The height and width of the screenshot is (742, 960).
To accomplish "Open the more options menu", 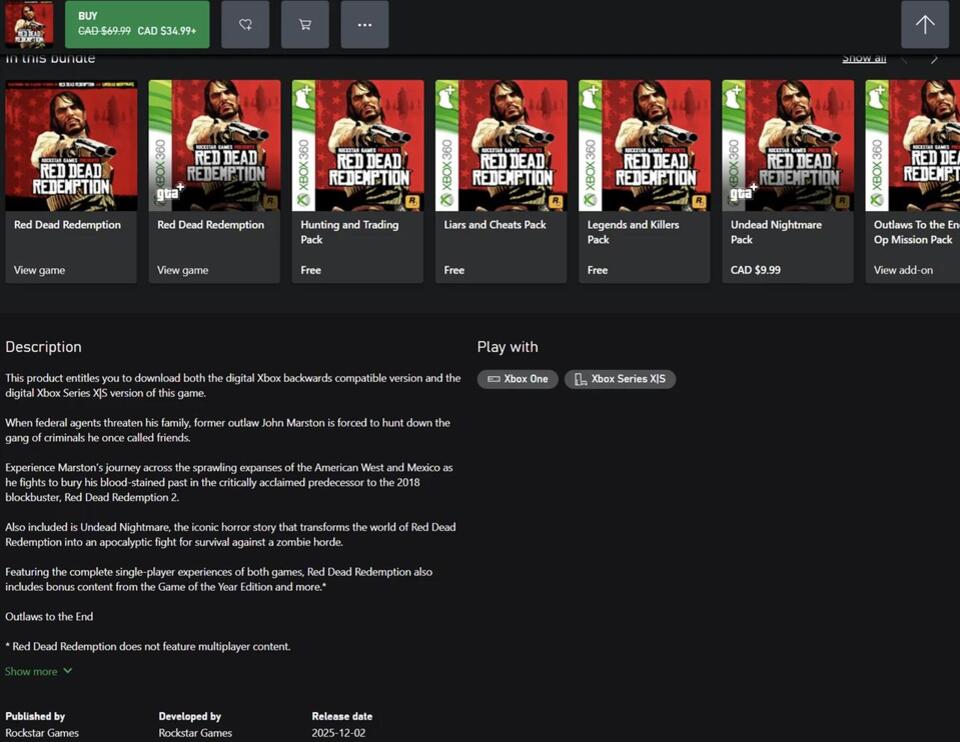I will (364, 24).
